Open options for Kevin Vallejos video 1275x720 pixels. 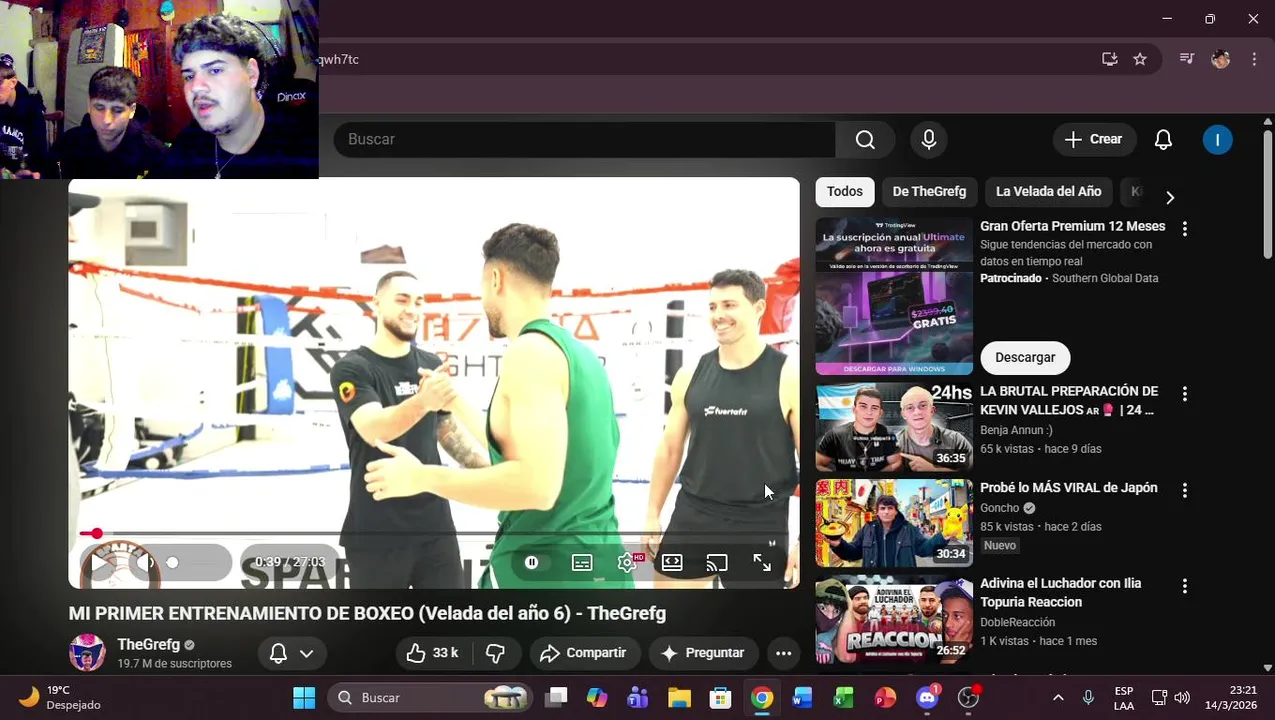pyautogui.click(x=1185, y=394)
